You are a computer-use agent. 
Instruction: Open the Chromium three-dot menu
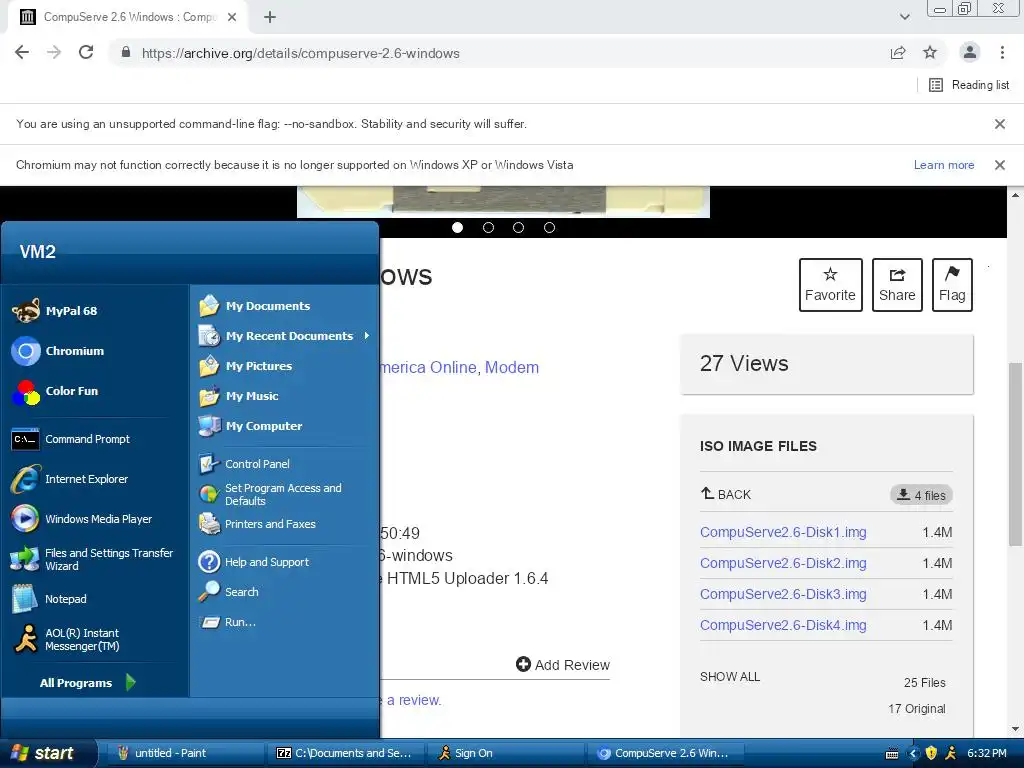tap(1002, 53)
